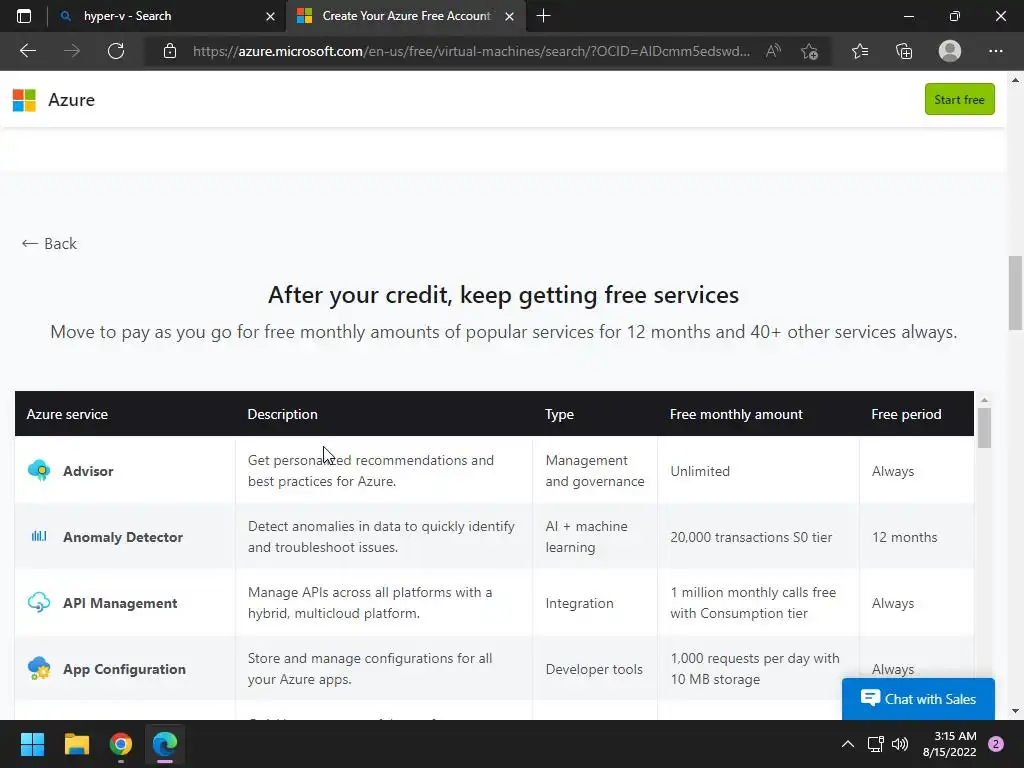Click the Management and governance type cell
1024x768 pixels.
tap(595, 471)
